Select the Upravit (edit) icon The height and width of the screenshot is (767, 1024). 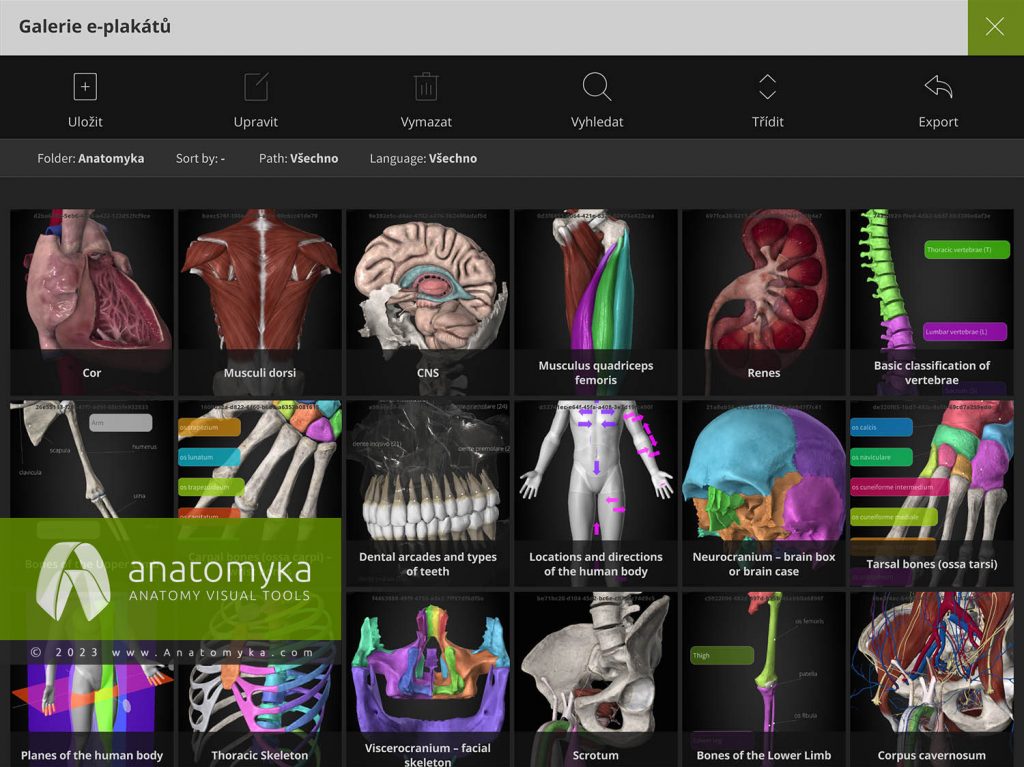pyautogui.click(x=256, y=87)
